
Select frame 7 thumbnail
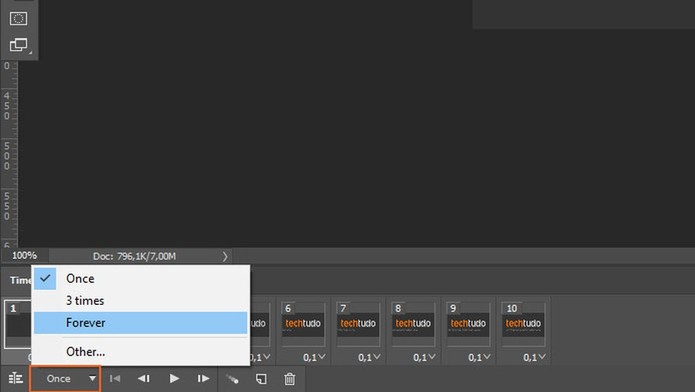tap(358, 324)
